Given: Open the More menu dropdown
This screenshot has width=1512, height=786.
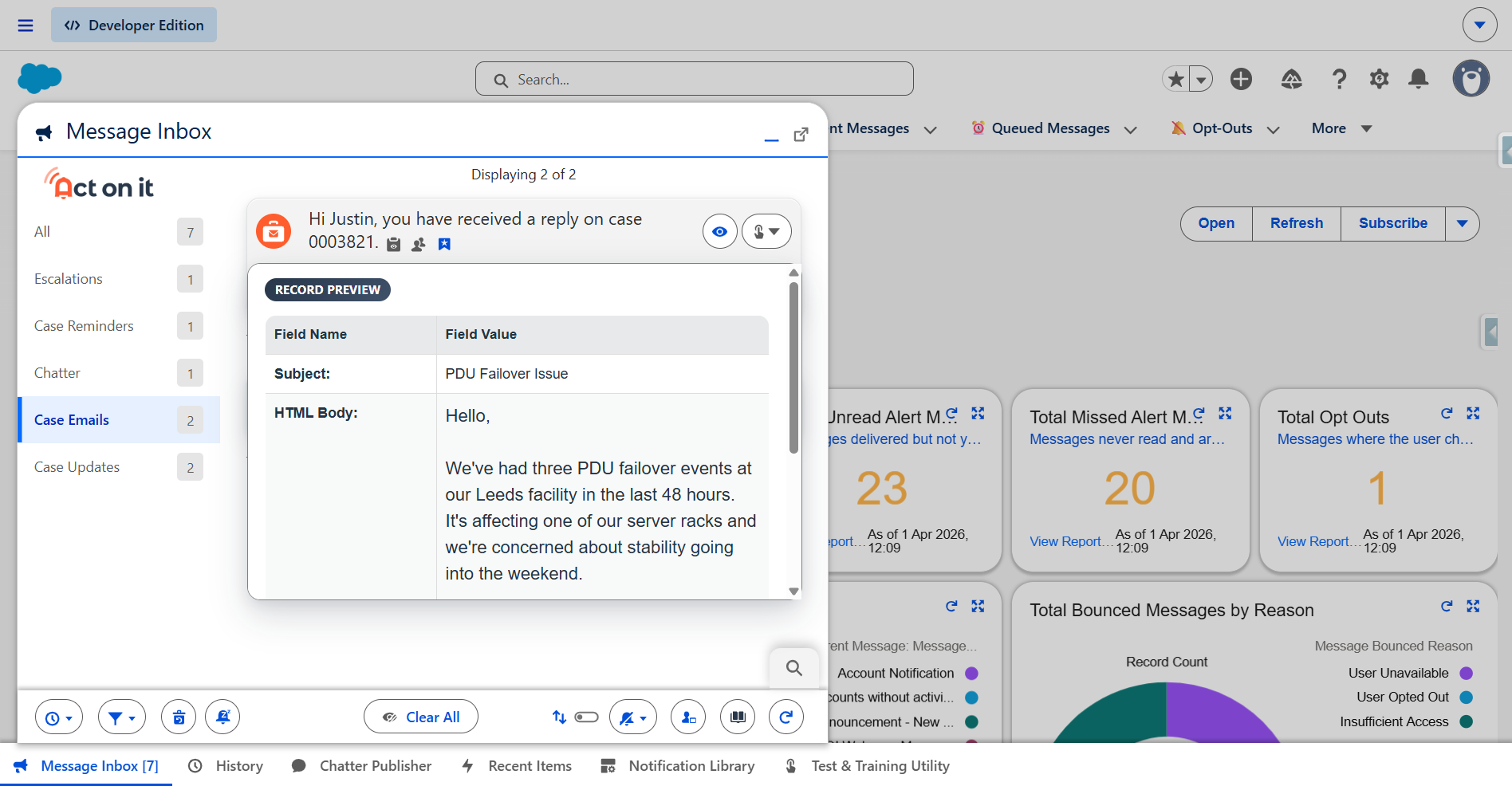Looking at the screenshot, I should click(1341, 128).
